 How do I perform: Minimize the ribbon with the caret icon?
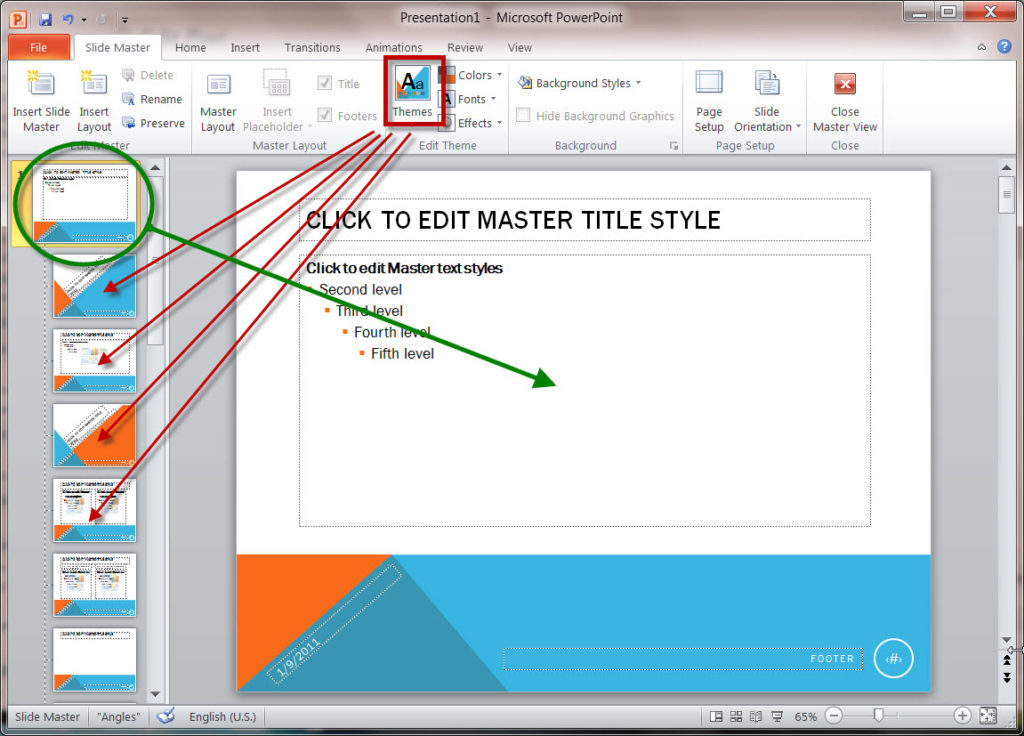click(982, 47)
